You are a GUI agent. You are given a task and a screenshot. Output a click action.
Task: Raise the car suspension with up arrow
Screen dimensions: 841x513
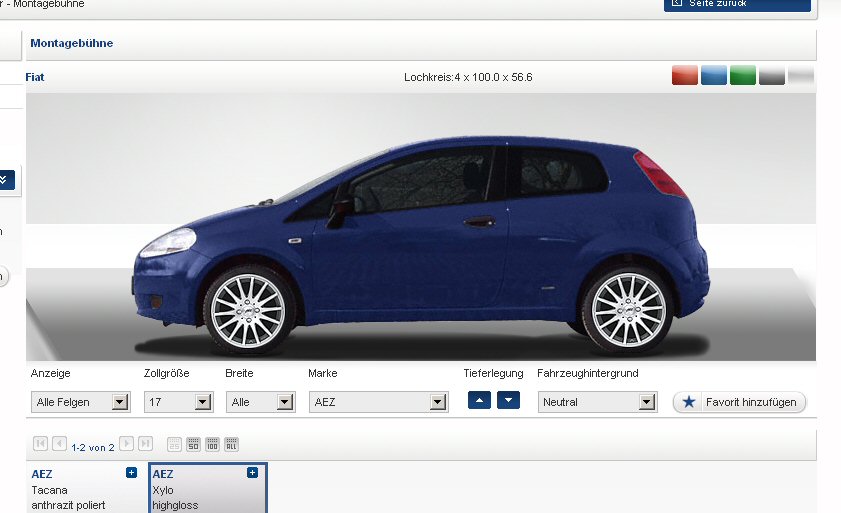click(479, 401)
